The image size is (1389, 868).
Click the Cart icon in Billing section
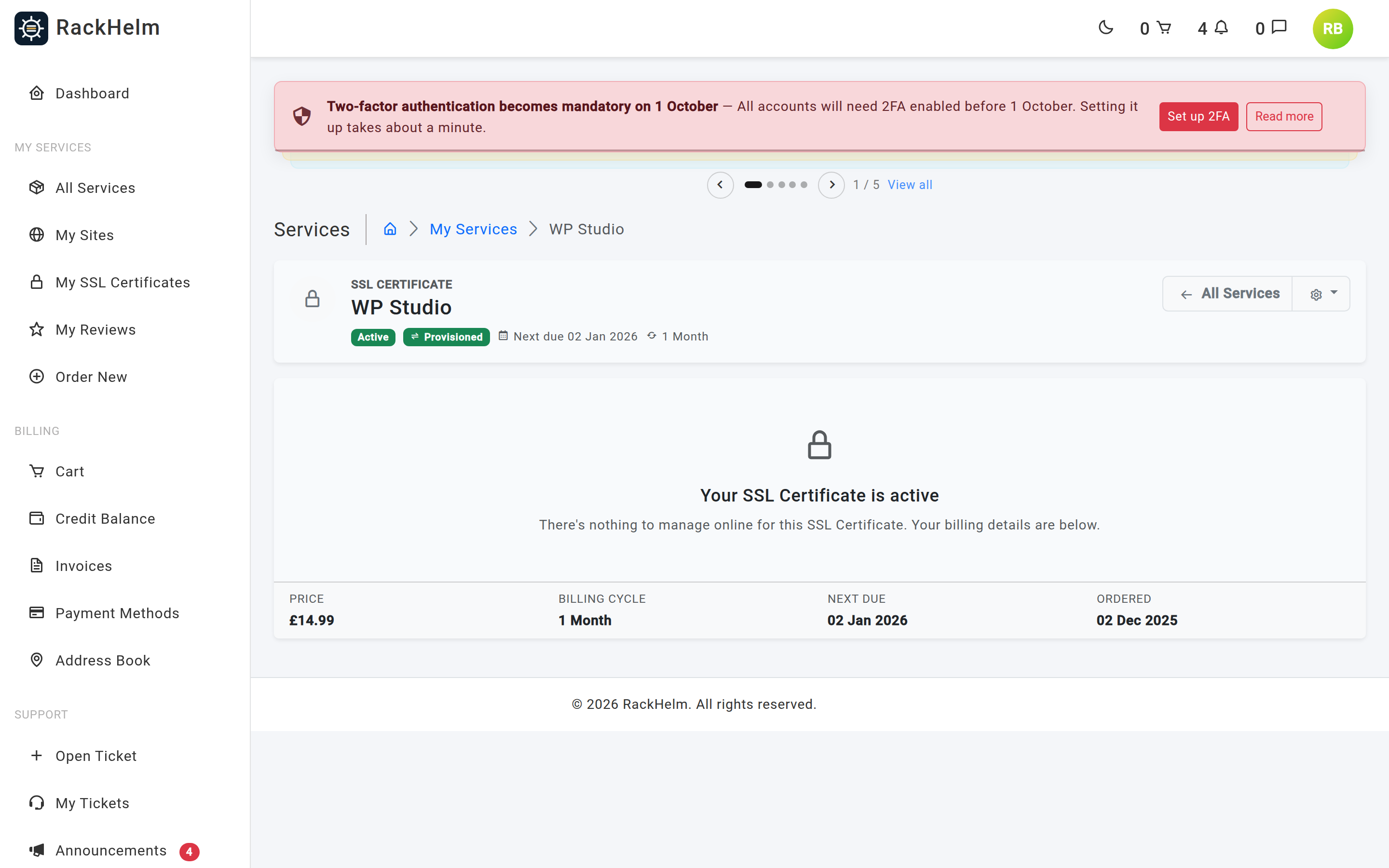[x=37, y=471]
